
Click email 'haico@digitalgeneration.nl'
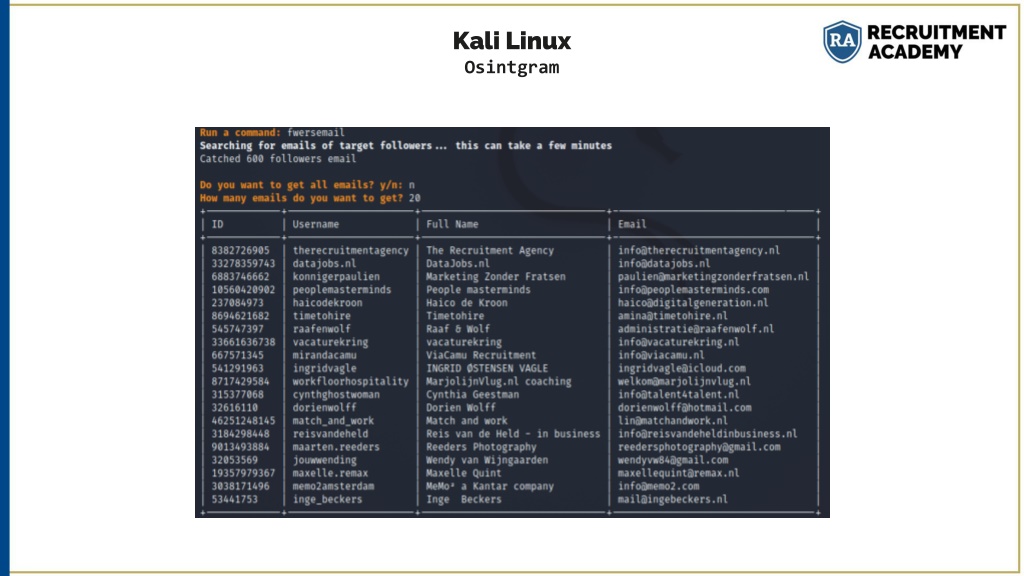pyautogui.click(x=693, y=302)
